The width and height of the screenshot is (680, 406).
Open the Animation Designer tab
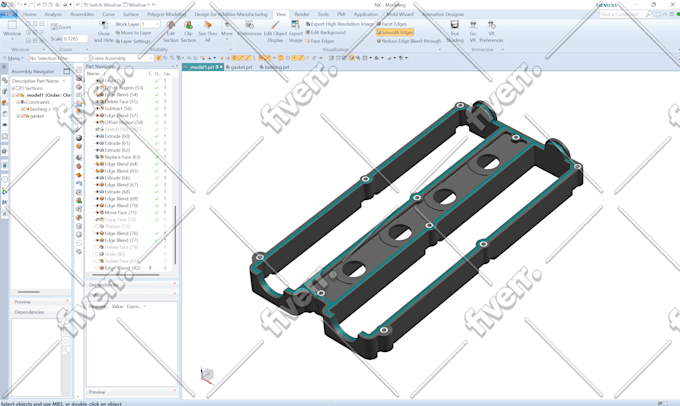pyautogui.click(x=443, y=14)
